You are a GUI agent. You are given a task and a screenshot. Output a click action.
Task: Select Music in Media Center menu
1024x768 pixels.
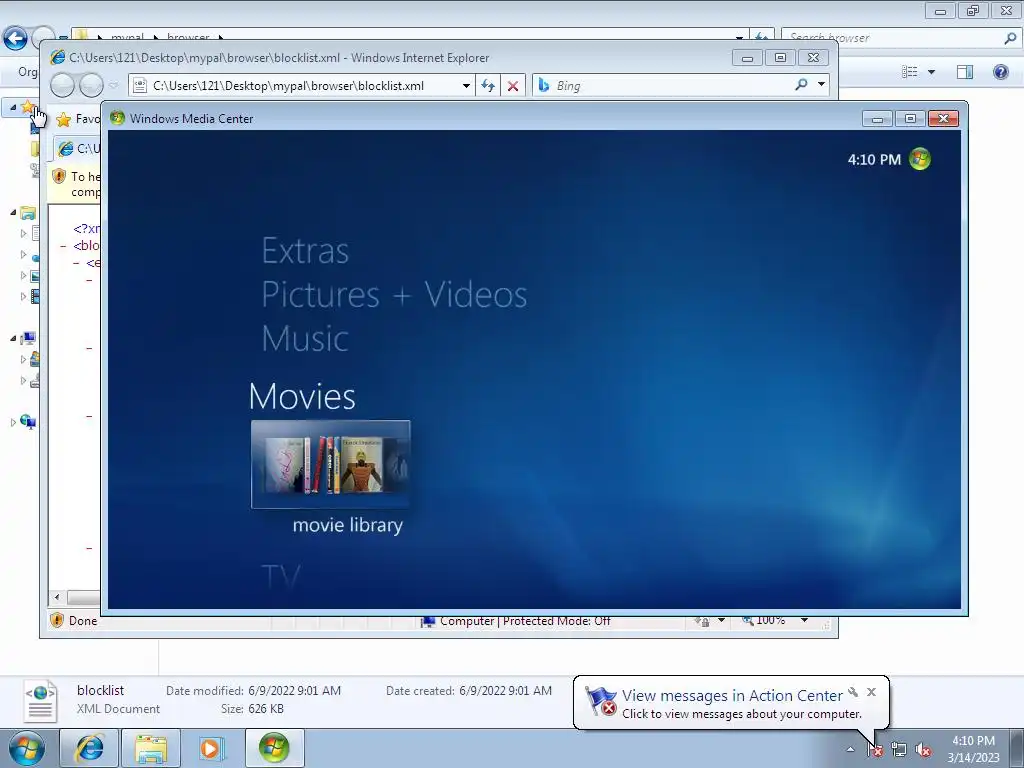(x=305, y=338)
